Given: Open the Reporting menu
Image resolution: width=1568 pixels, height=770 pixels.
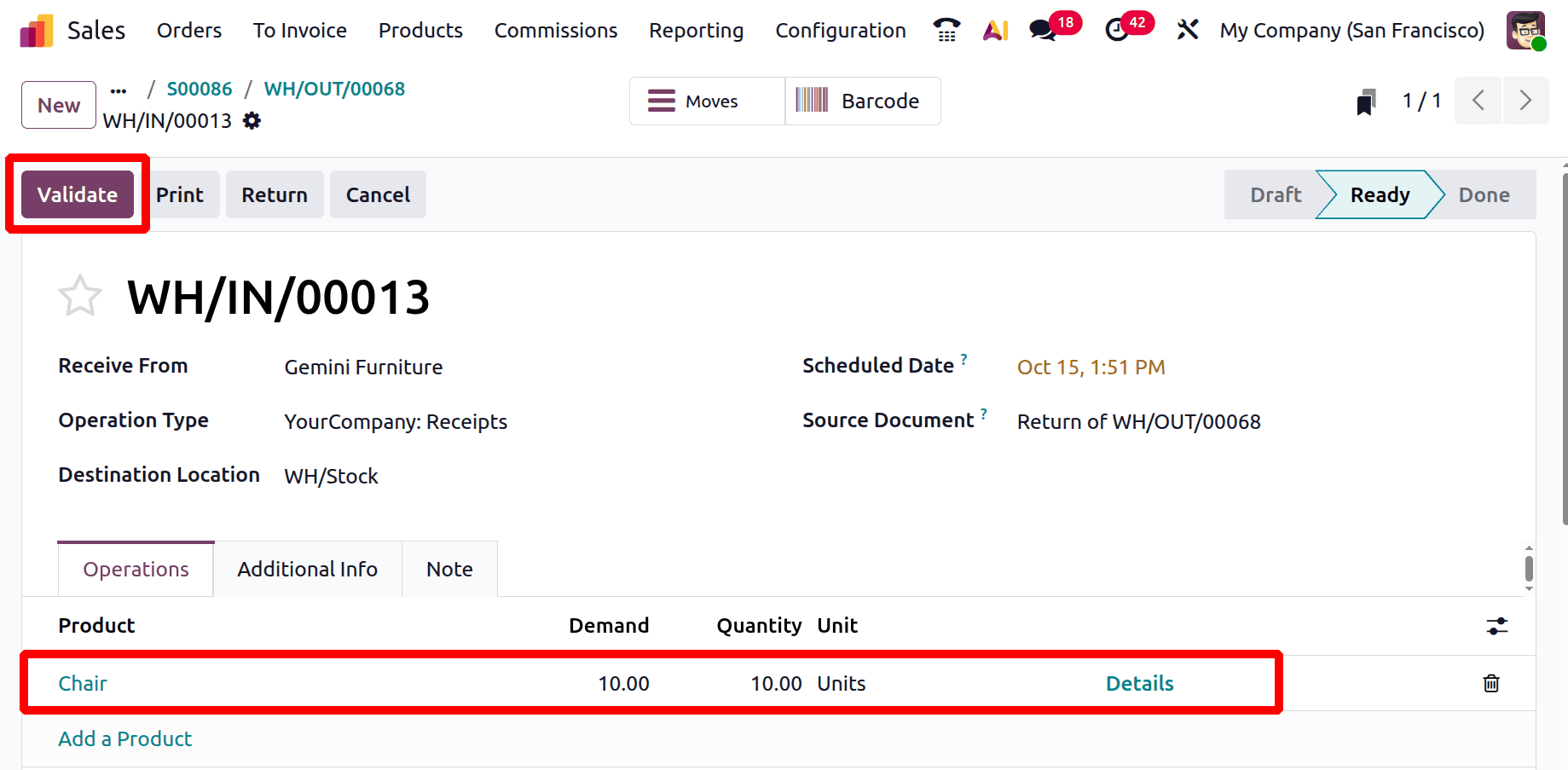Looking at the screenshot, I should click(695, 30).
